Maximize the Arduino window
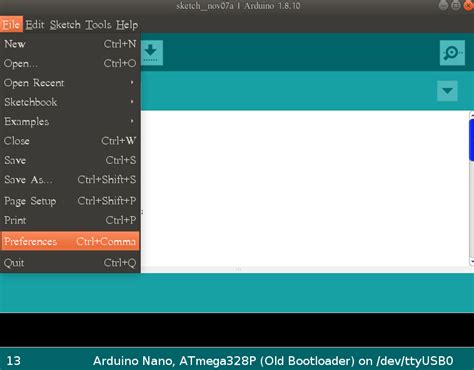 click(x=456, y=5)
